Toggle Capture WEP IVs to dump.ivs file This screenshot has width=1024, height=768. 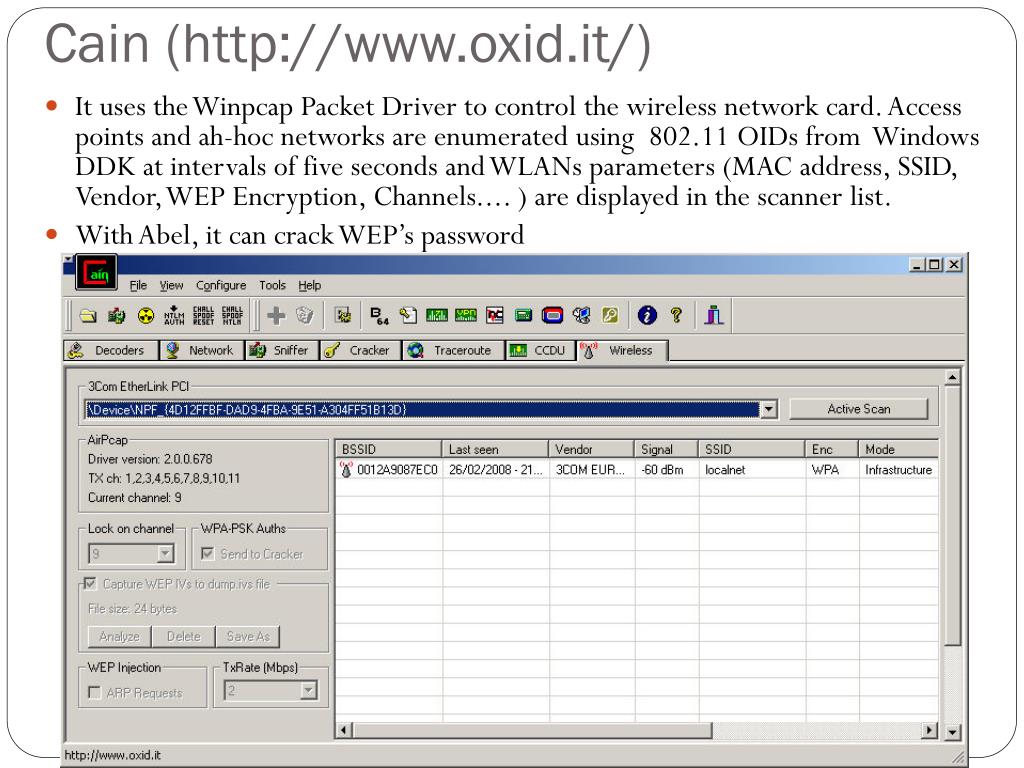(90, 583)
